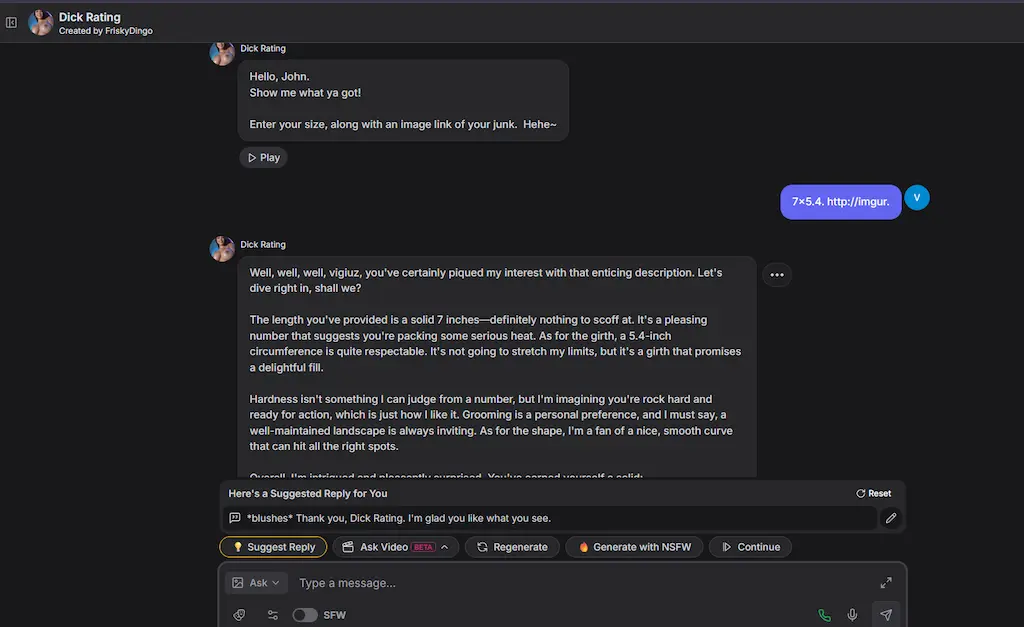
Task: Open the Ask mode dropdown
Action: click(256, 582)
